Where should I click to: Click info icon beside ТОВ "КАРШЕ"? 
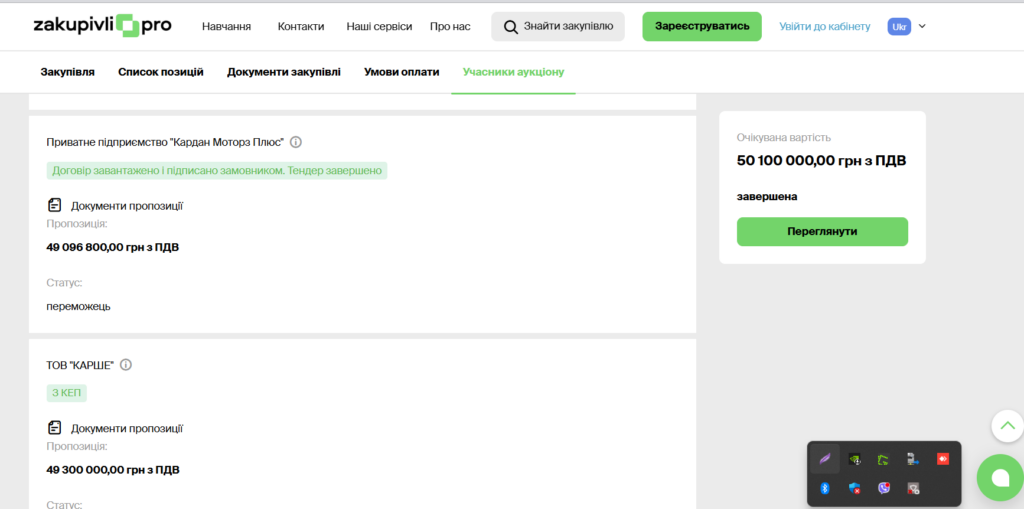pyautogui.click(x=126, y=365)
